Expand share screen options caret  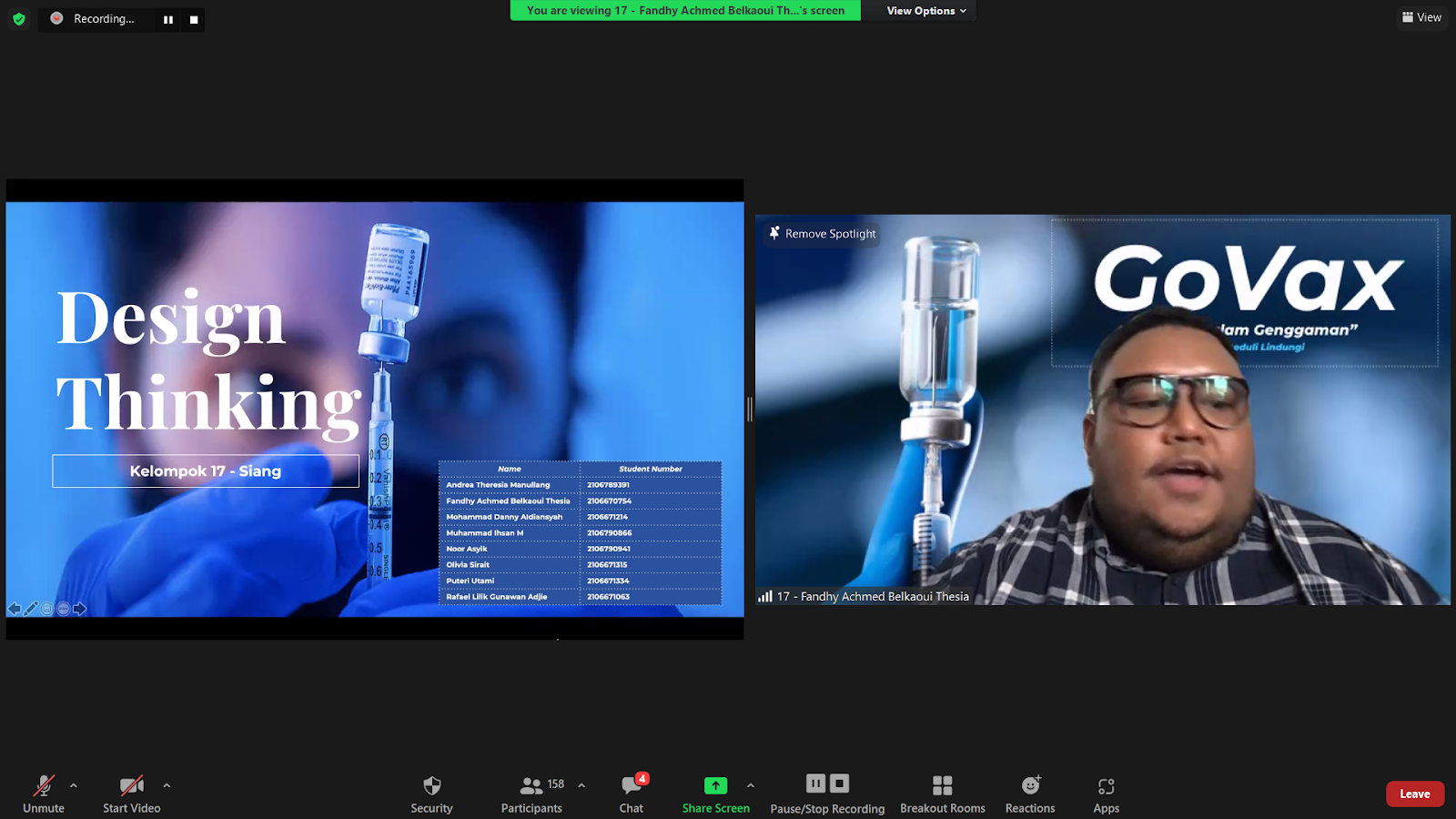[751, 784]
